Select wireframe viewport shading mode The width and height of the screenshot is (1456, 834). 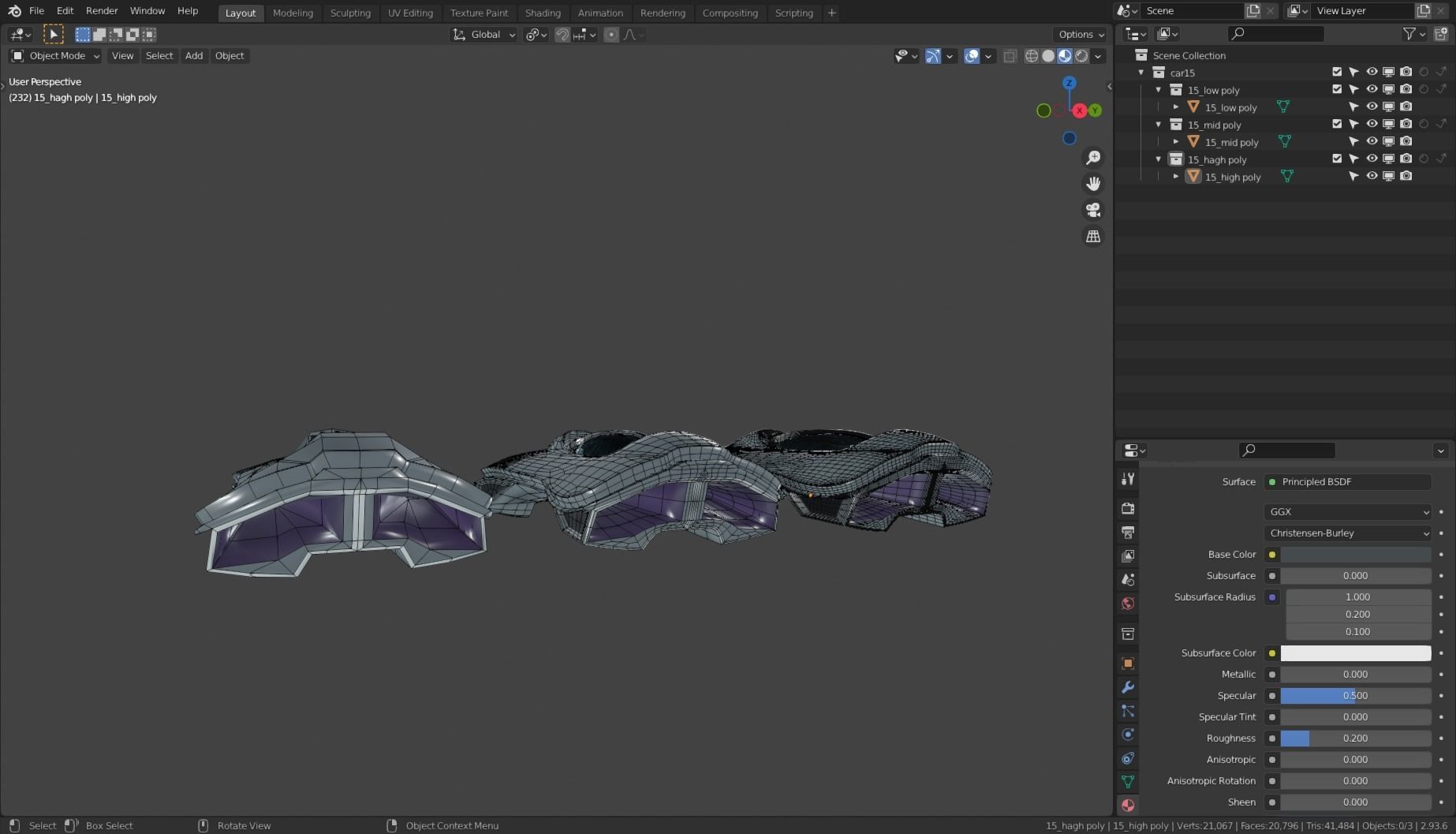pos(1031,56)
